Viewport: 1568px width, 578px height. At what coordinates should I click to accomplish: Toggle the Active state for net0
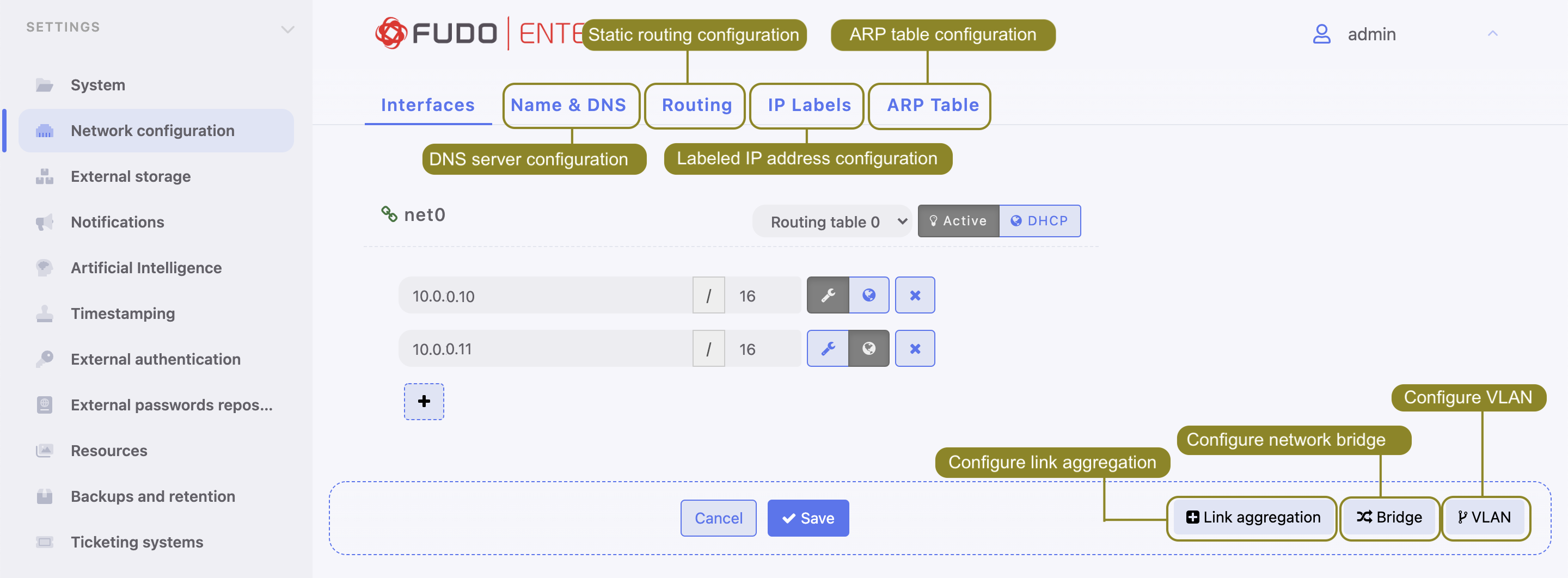point(958,221)
